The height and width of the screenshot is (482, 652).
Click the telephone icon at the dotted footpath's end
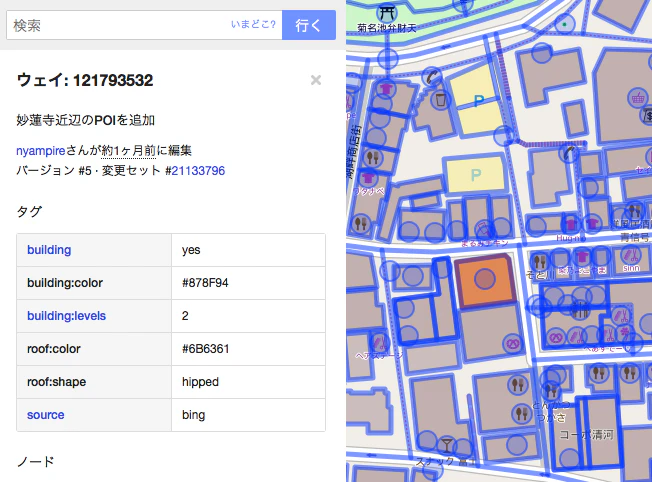[x=569, y=154]
